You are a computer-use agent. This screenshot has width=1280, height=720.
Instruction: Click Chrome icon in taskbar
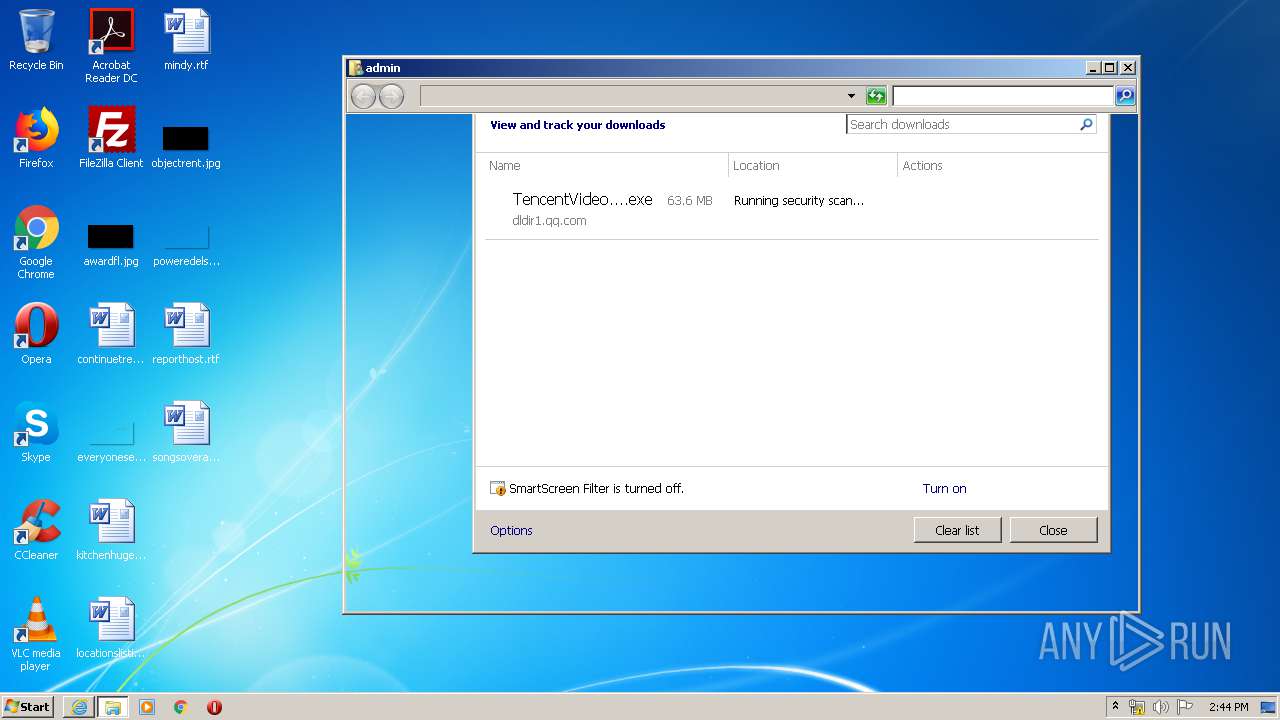coord(181,707)
